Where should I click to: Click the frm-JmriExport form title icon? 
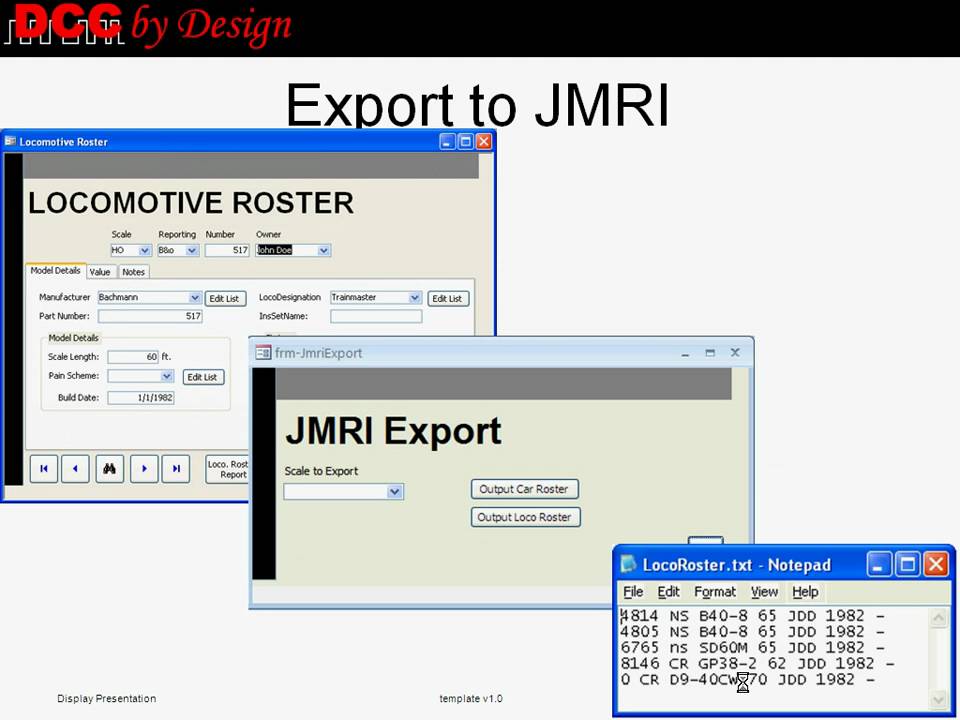point(263,353)
